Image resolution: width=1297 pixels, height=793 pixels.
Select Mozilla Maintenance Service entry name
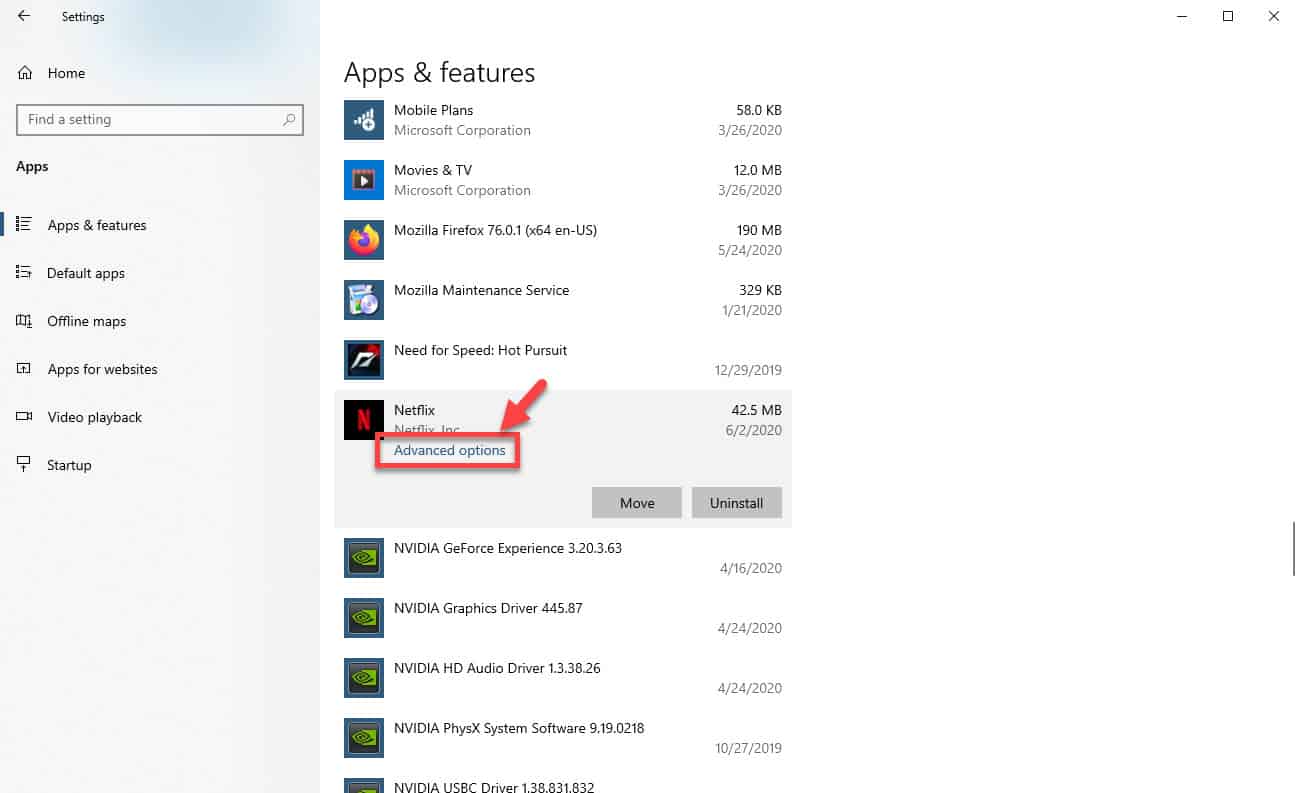pyautogui.click(x=481, y=290)
